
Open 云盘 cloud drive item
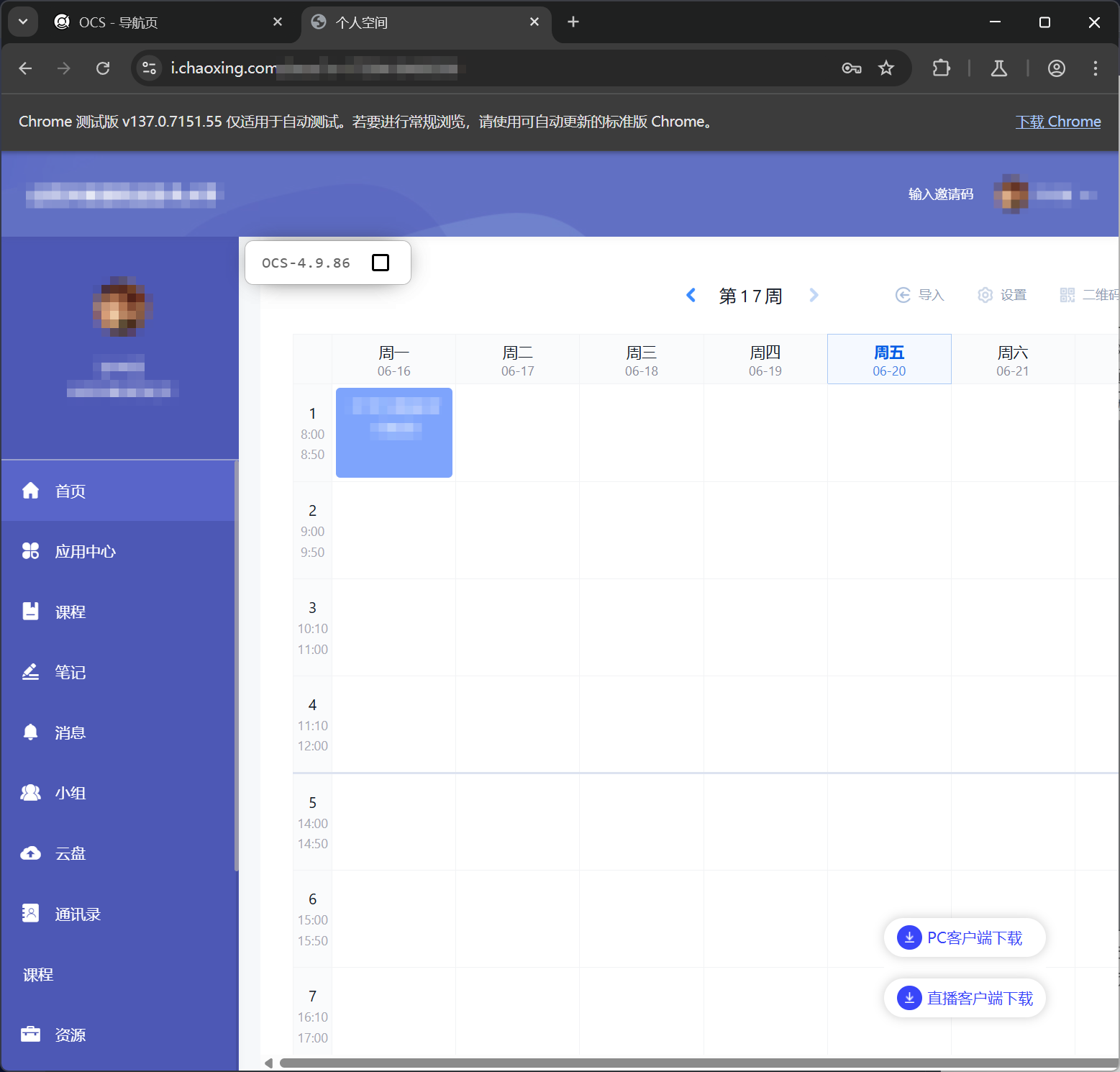click(118, 853)
